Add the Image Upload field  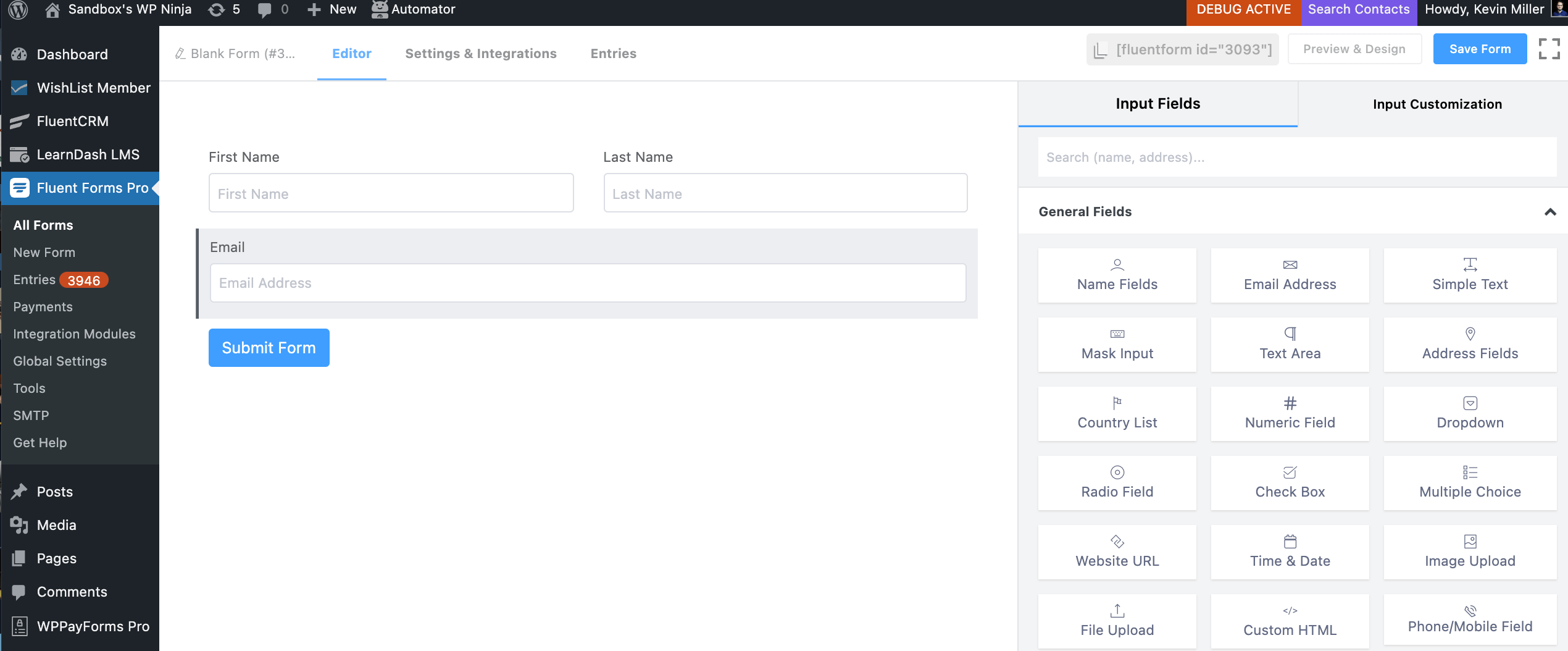coord(1470,552)
